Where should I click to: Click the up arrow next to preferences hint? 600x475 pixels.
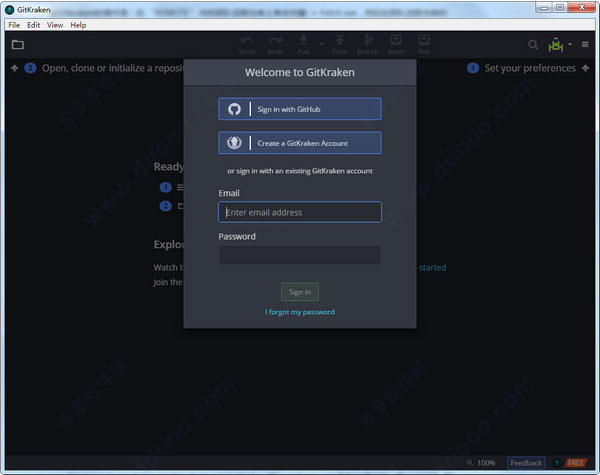click(x=585, y=68)
